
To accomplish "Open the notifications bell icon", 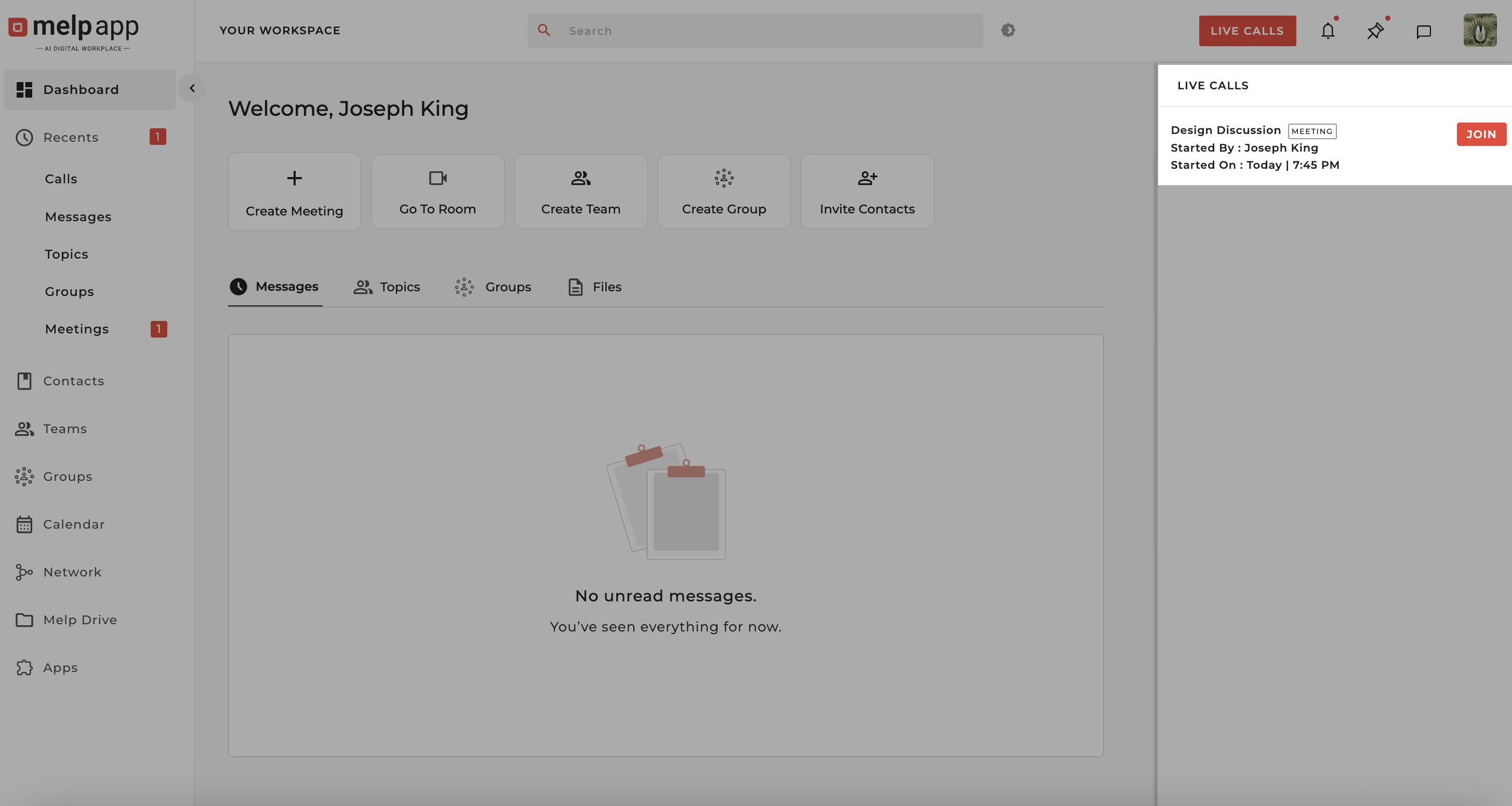I will (1328, 31).
